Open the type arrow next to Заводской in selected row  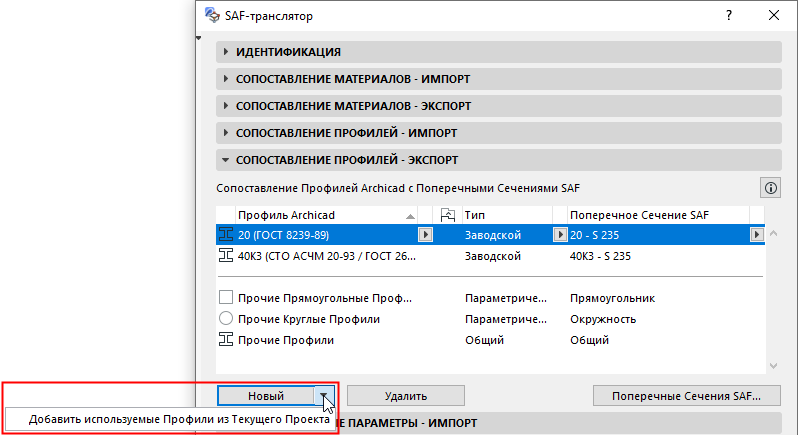(x=559, y=235)
